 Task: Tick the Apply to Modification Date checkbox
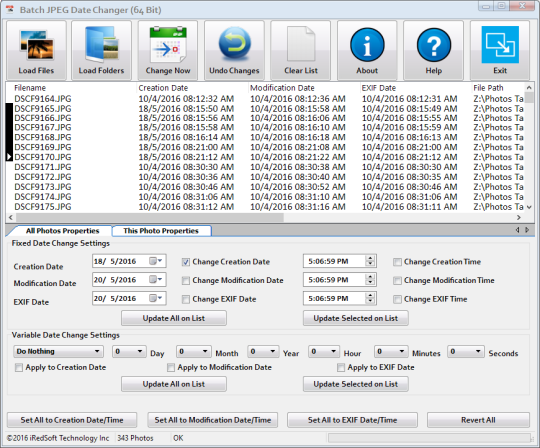point(171,367)
